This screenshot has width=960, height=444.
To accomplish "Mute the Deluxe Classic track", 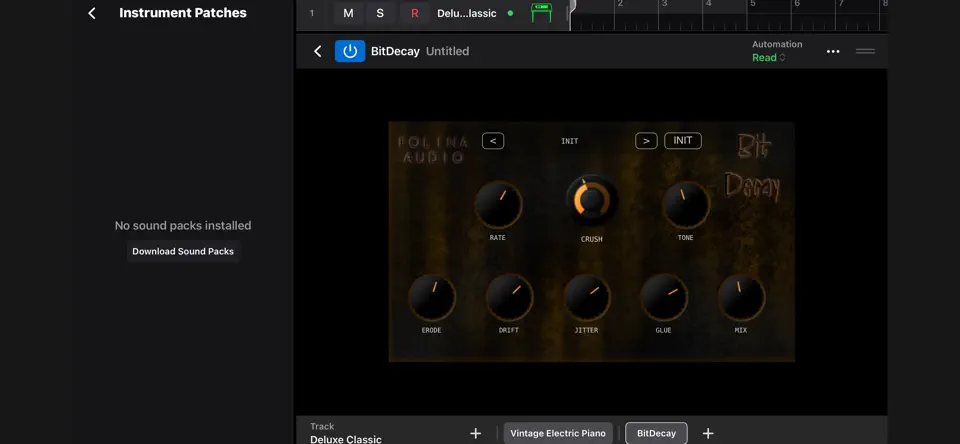I will pyautogui.click(x=348, y=13).
